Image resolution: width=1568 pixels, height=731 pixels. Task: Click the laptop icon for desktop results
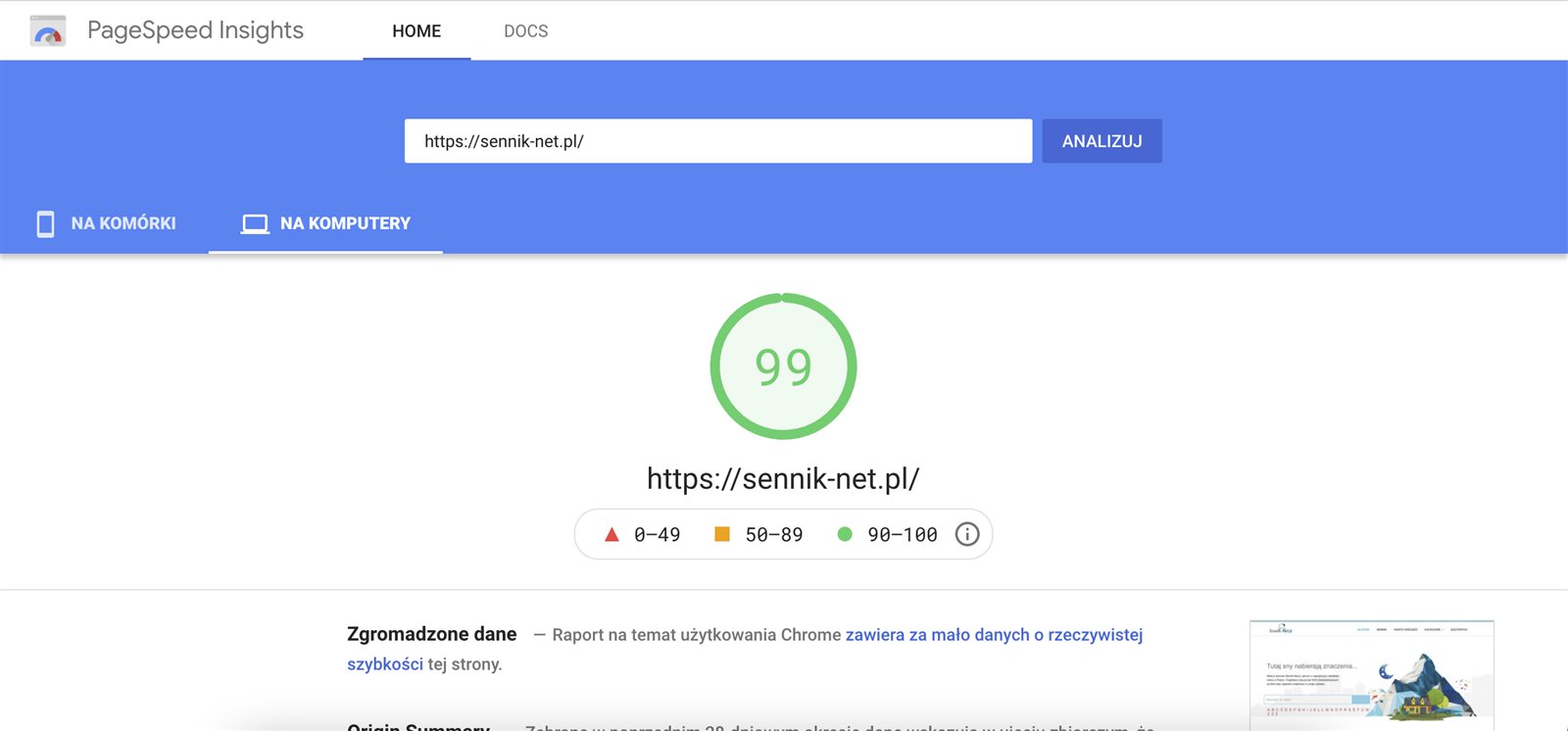click(255, 223)
